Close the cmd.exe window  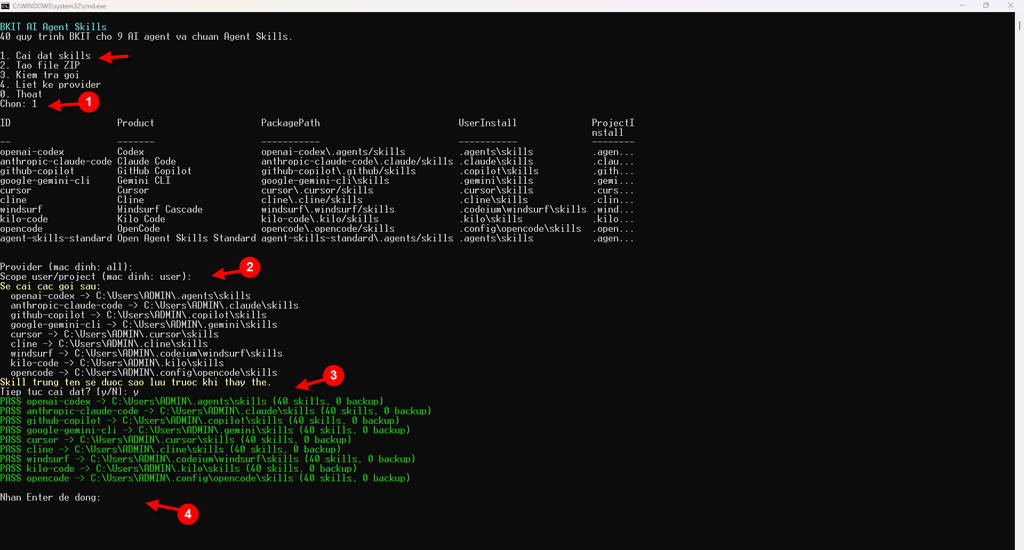[x=1009, y=5]
